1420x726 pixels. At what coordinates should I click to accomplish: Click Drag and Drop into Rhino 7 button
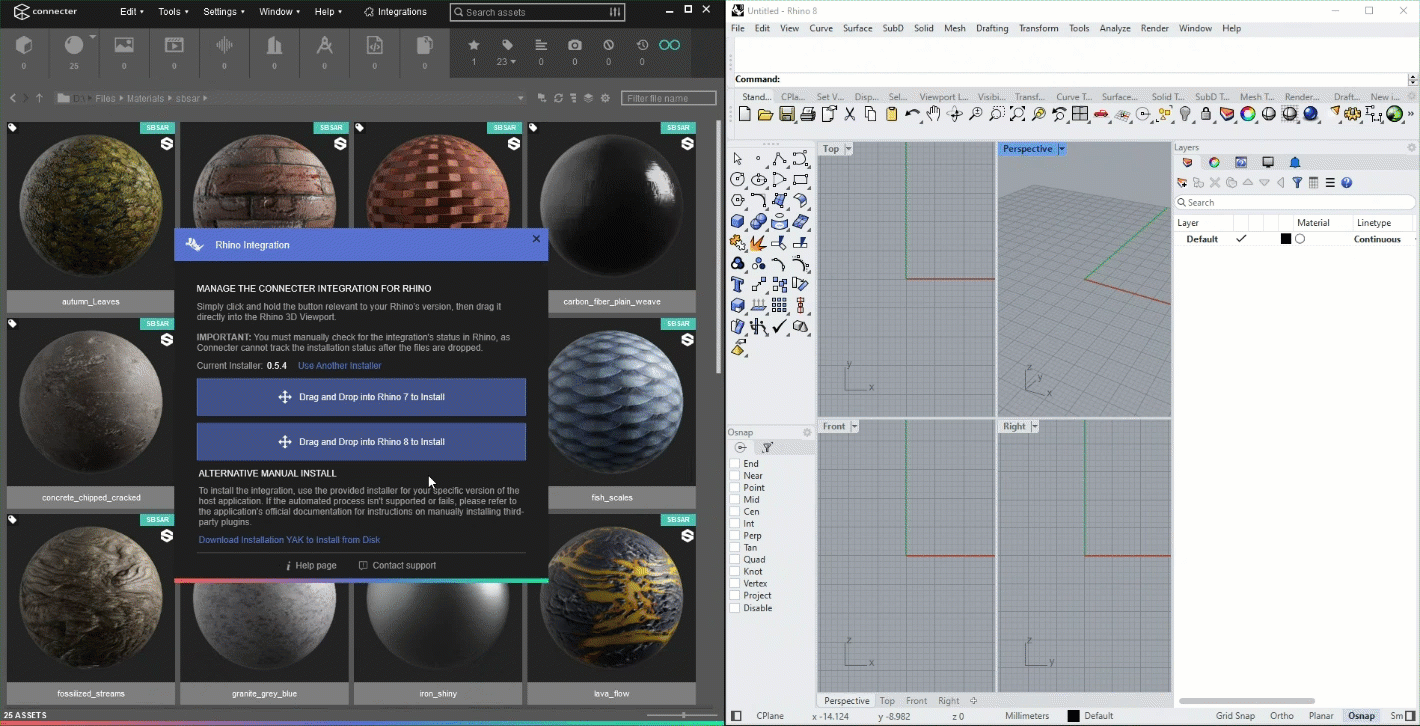[361, 397]
